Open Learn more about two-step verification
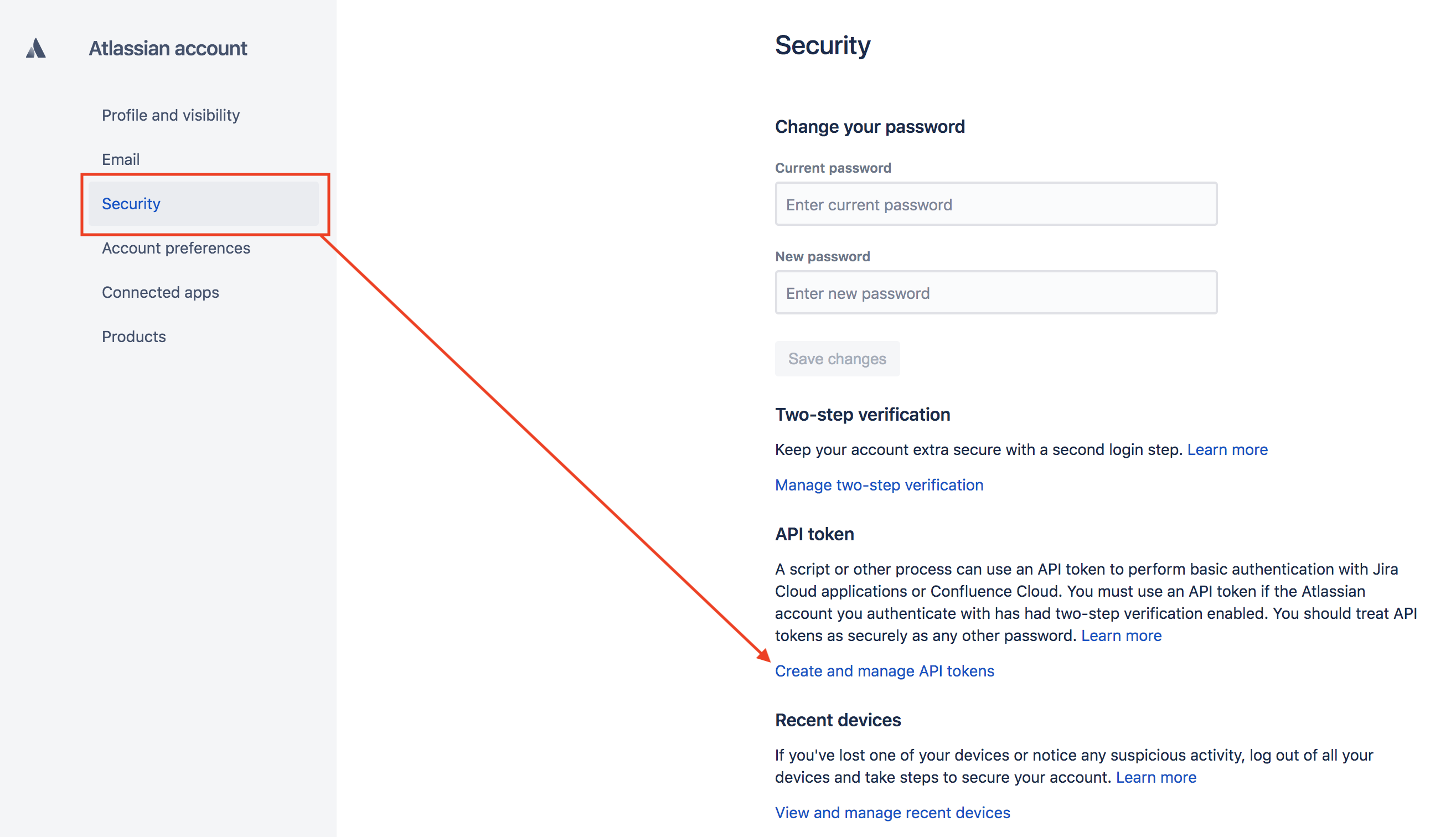Screen dimensions: 1456x837 point(1227,449)
